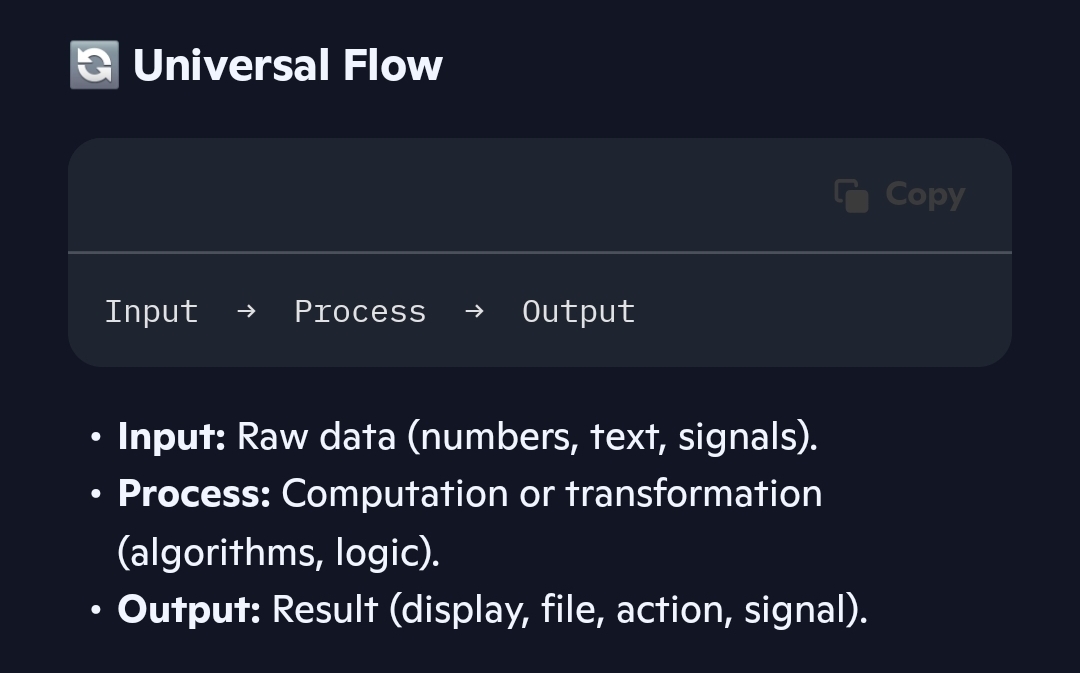Click the Result (display, file, action, signal) text
This screenshot has width=1080, height=673.
click(569, 609)
